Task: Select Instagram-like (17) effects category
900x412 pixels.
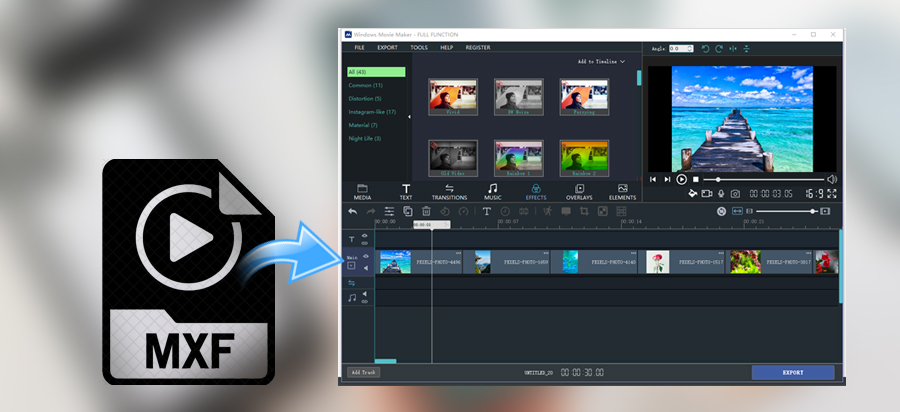Action: click(373, 112)
